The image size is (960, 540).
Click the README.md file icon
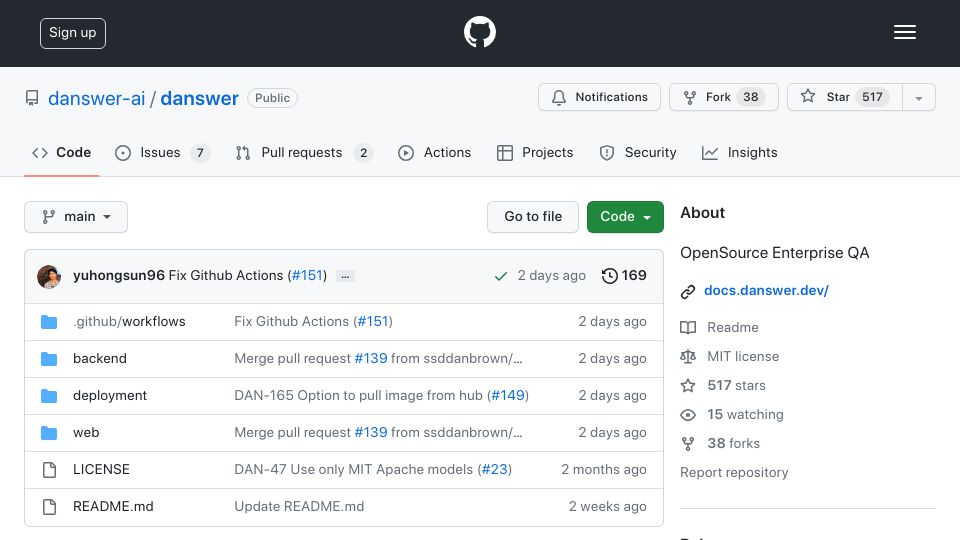49,507
